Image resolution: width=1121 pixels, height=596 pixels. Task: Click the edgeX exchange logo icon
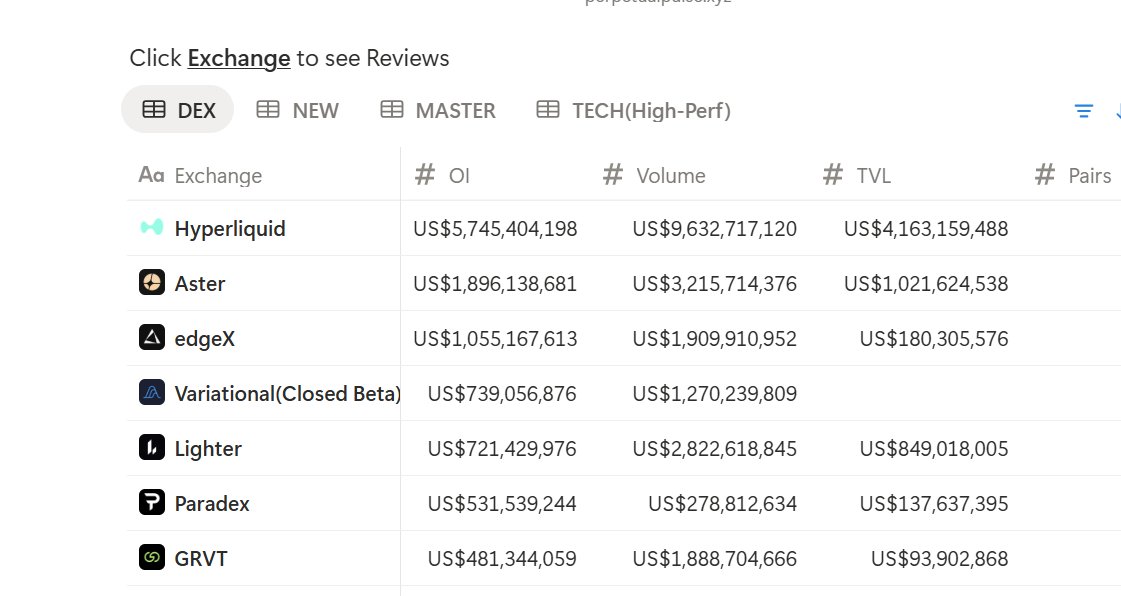[151, 338]
